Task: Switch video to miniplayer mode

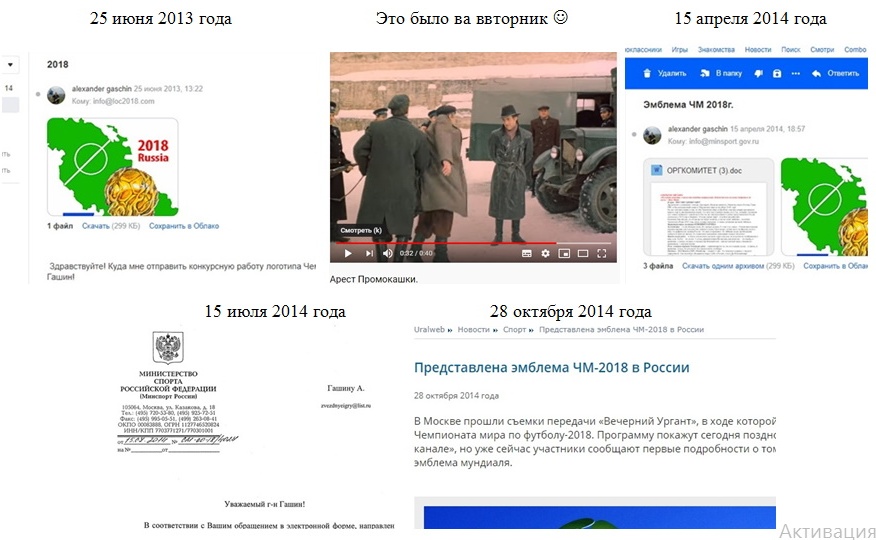Action: (564, 254)
